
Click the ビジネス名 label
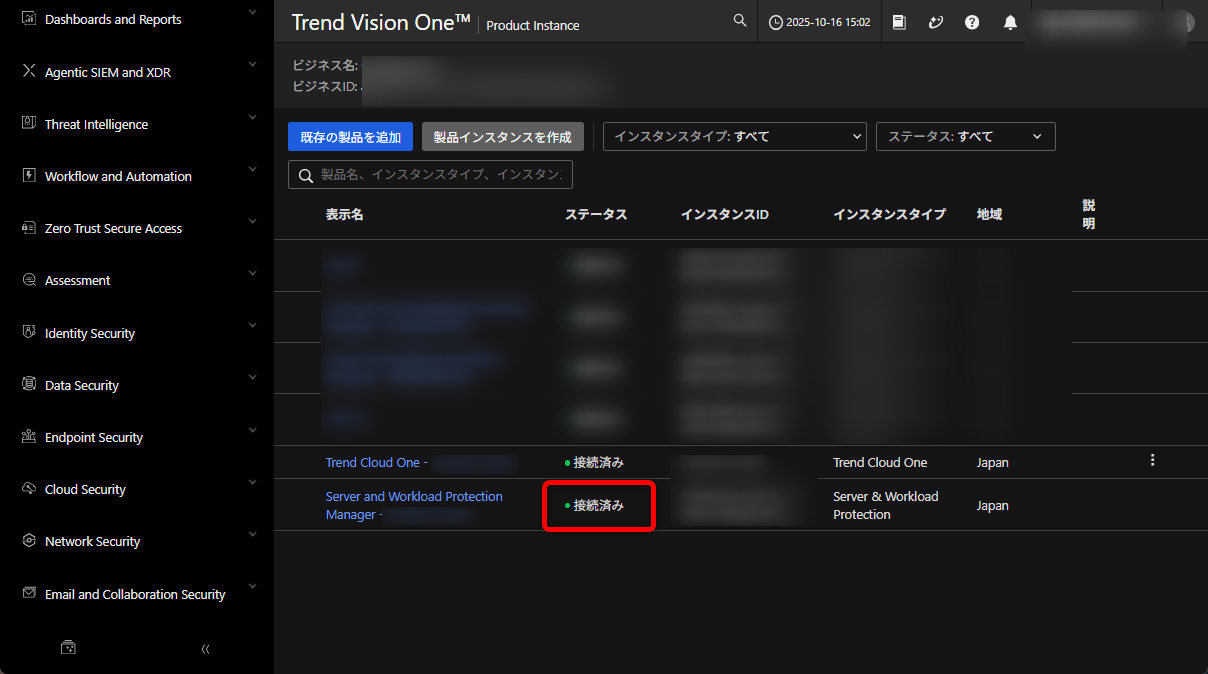coord(325,65)
